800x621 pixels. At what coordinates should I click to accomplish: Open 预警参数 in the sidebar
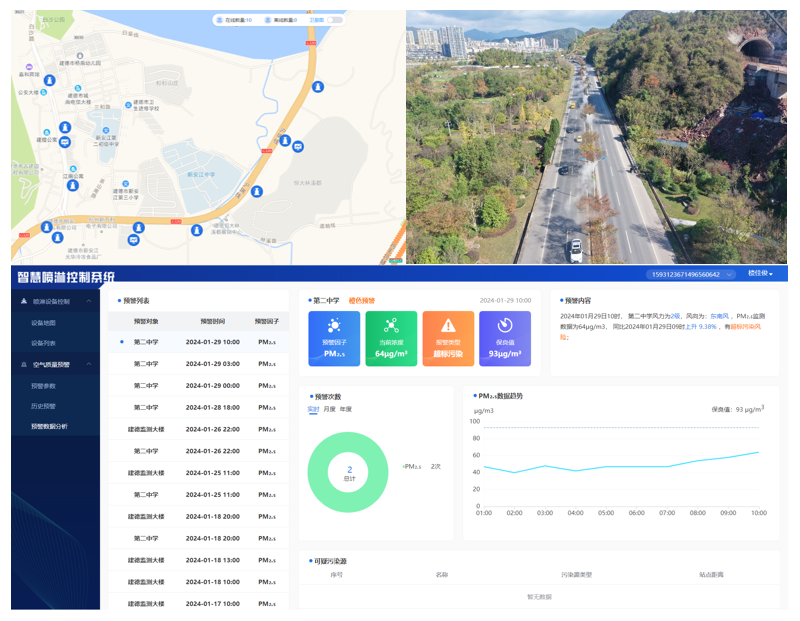[x=43, y=386]
